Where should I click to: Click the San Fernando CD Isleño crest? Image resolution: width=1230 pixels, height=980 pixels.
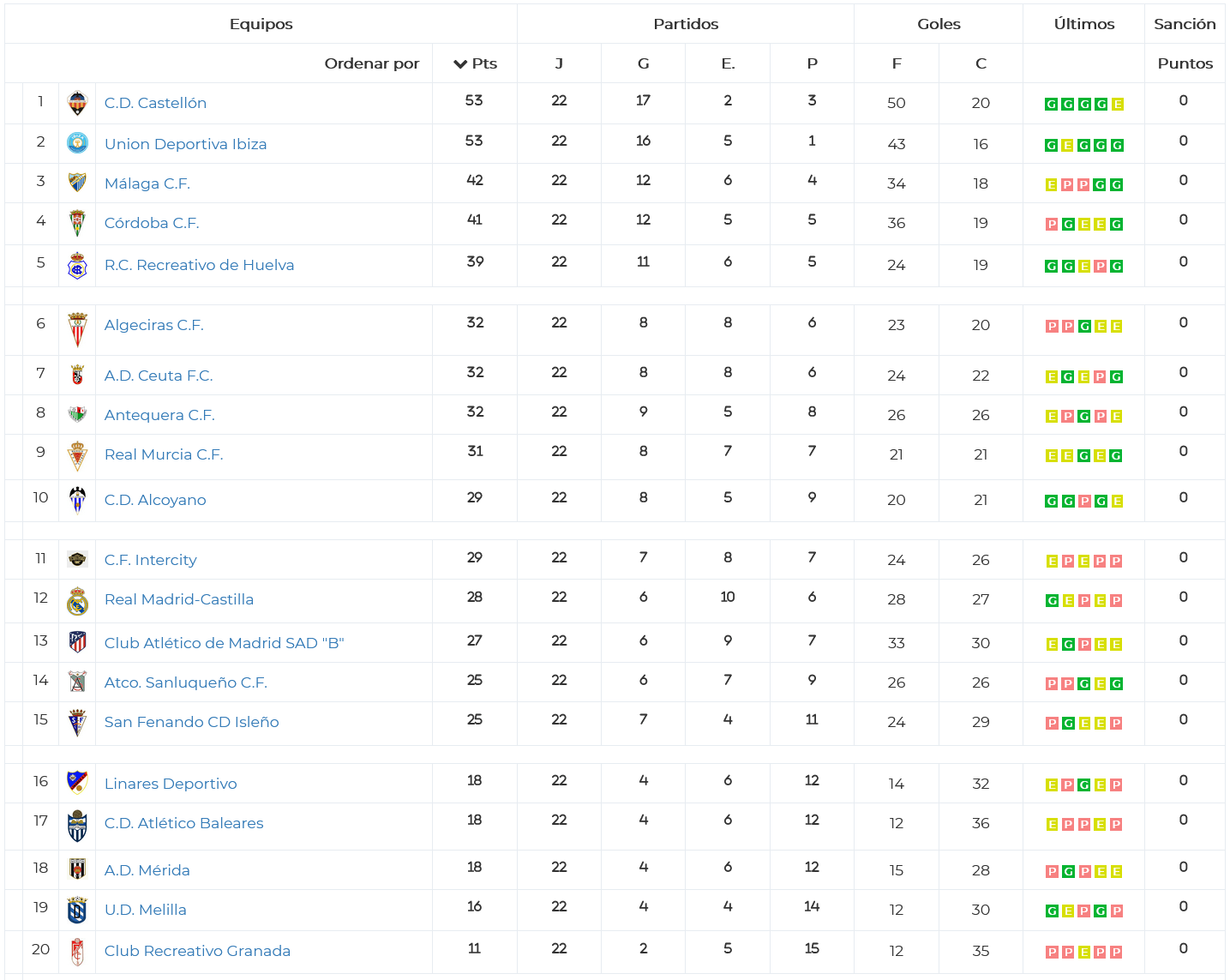click(x=77, y=723)
